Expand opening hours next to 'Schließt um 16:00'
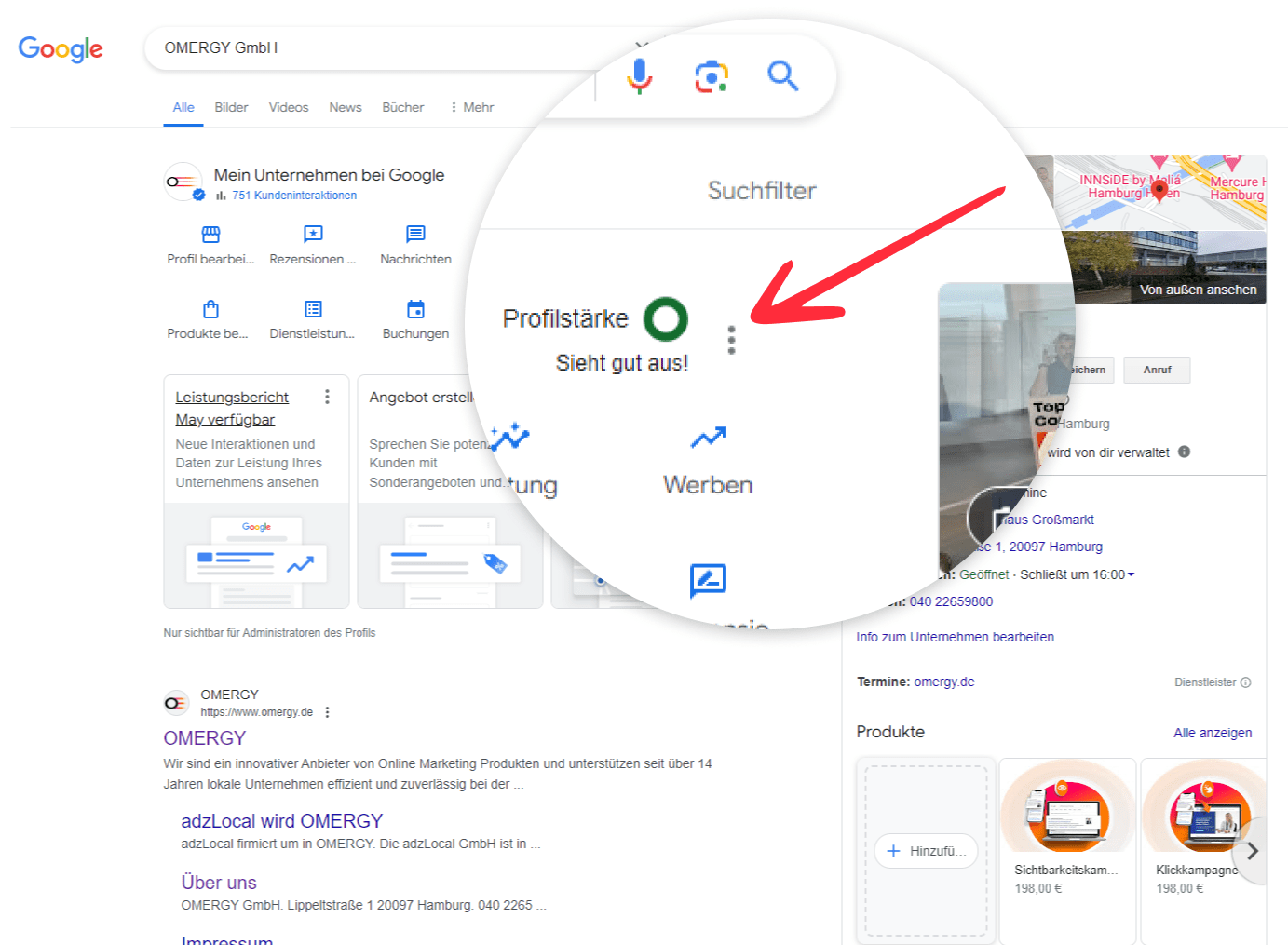Viewport: 1288px width, 945px height. (x=1132, y=574)
